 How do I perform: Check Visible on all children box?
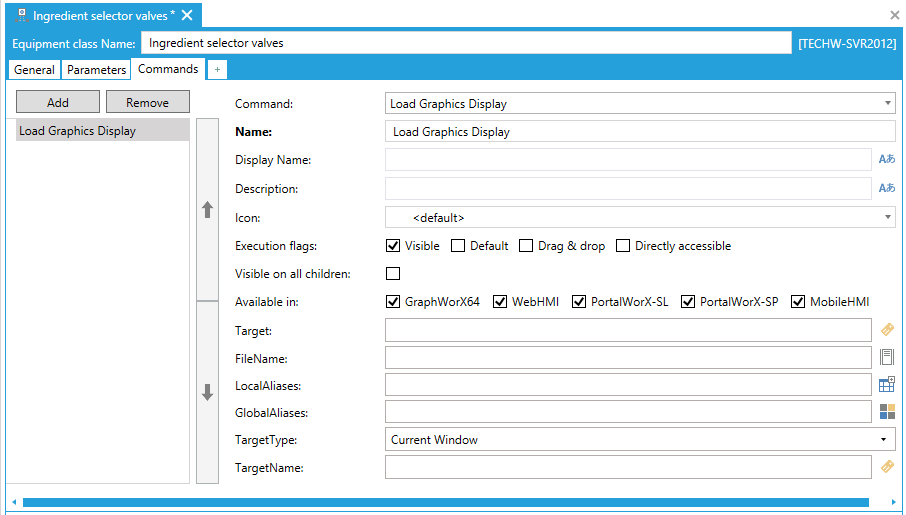click(x=393, y=274)
